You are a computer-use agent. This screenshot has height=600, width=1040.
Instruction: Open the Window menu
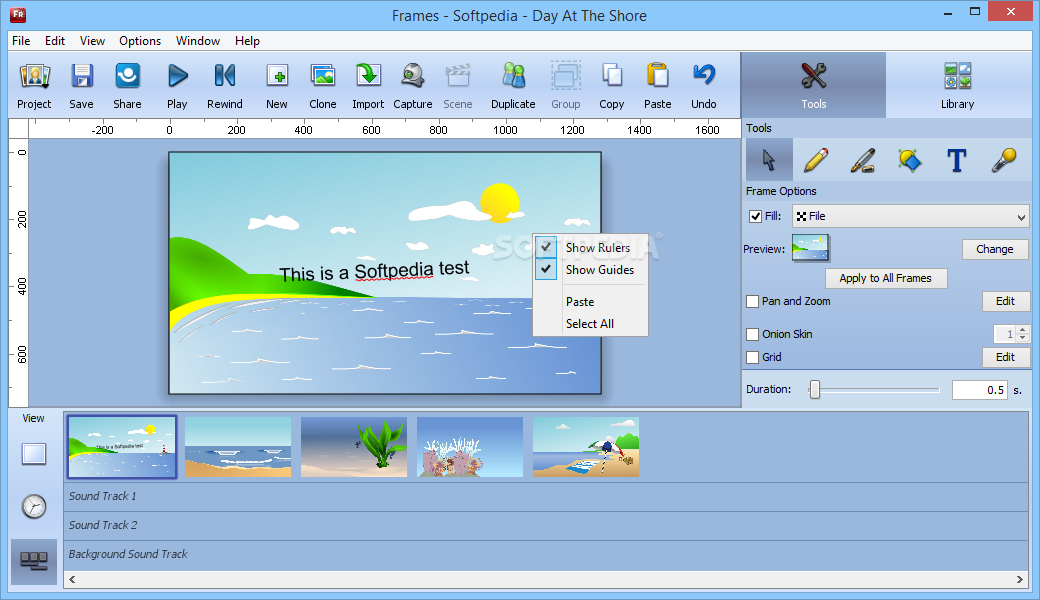(198, 40)
